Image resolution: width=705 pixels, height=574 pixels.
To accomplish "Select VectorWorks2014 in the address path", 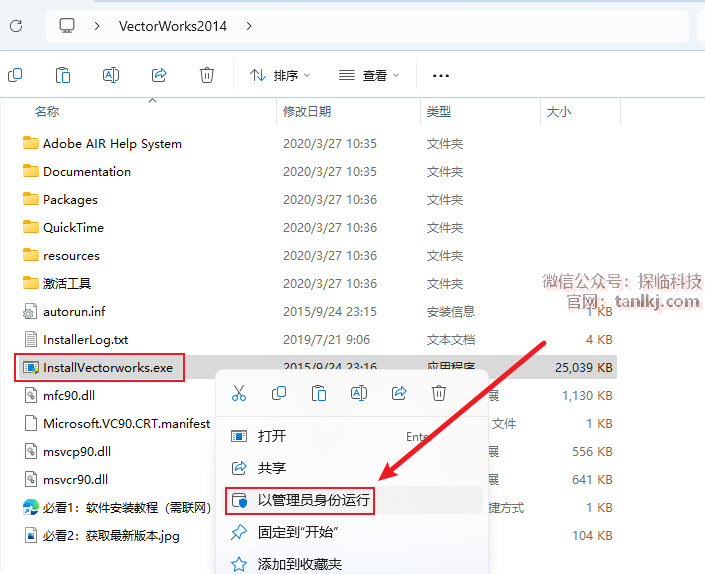I will click(173, 26).
